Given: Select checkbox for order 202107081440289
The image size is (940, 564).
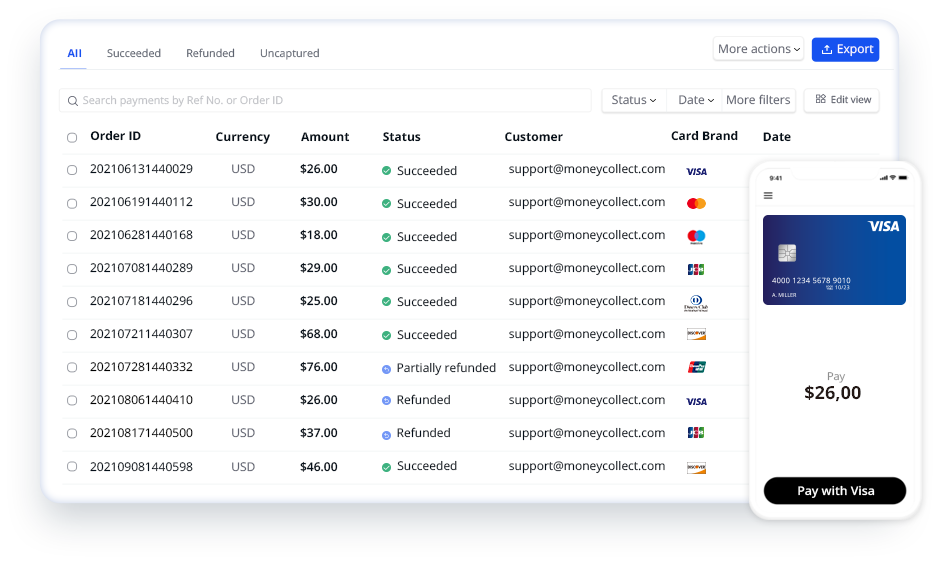Looking at the screenshot, I should (x=72, y=269).
